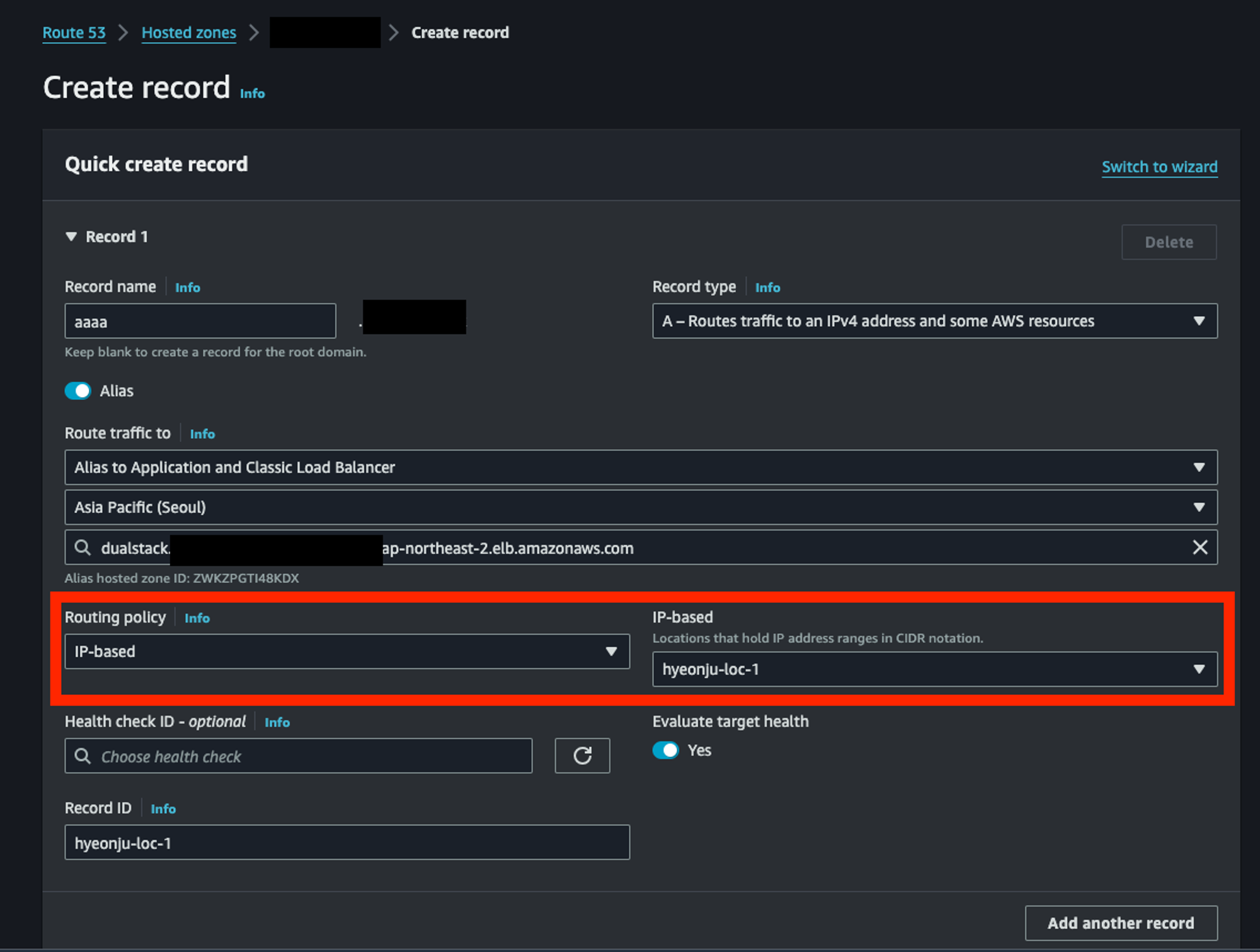This screenshot has width=1260, height=952.
Task: Open Info beside Routing policy label
Action: [197, 618]
